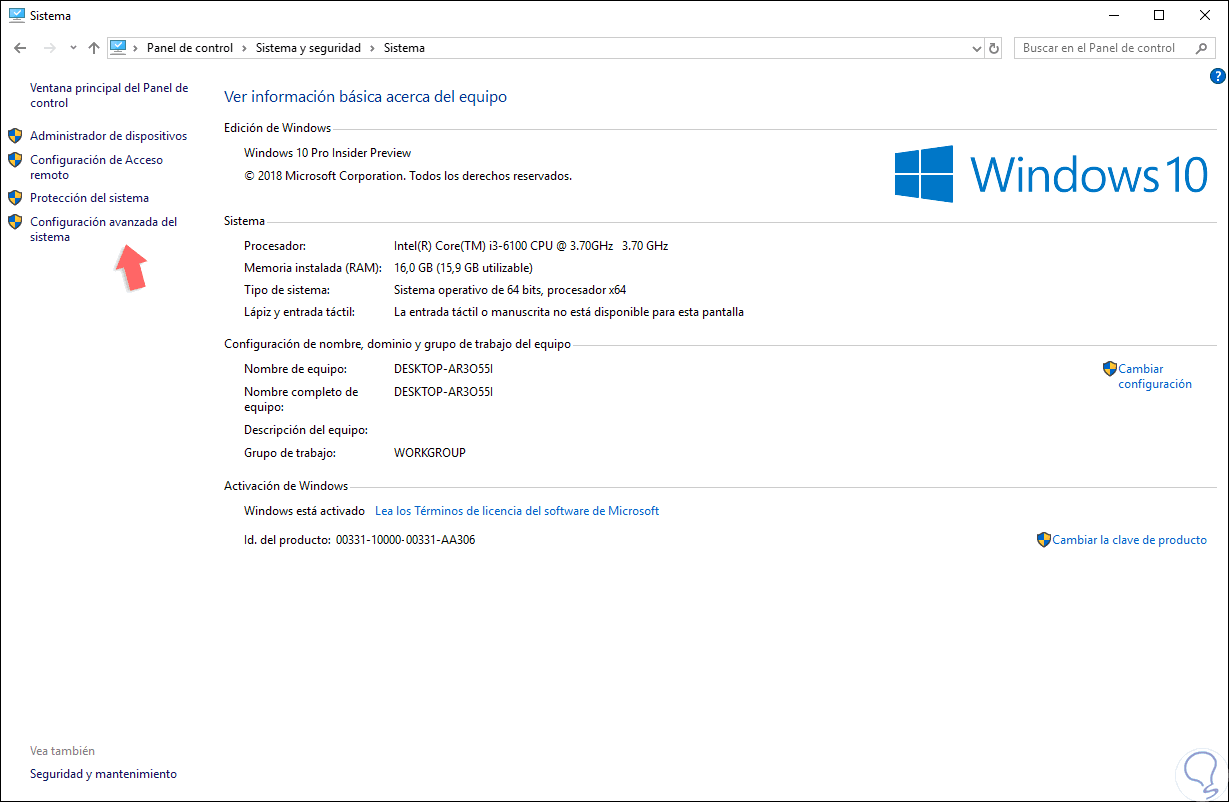1229x802 pixels.
Task: Click shield icon beside Cambiar la clave de producto
Action: 1044,539
